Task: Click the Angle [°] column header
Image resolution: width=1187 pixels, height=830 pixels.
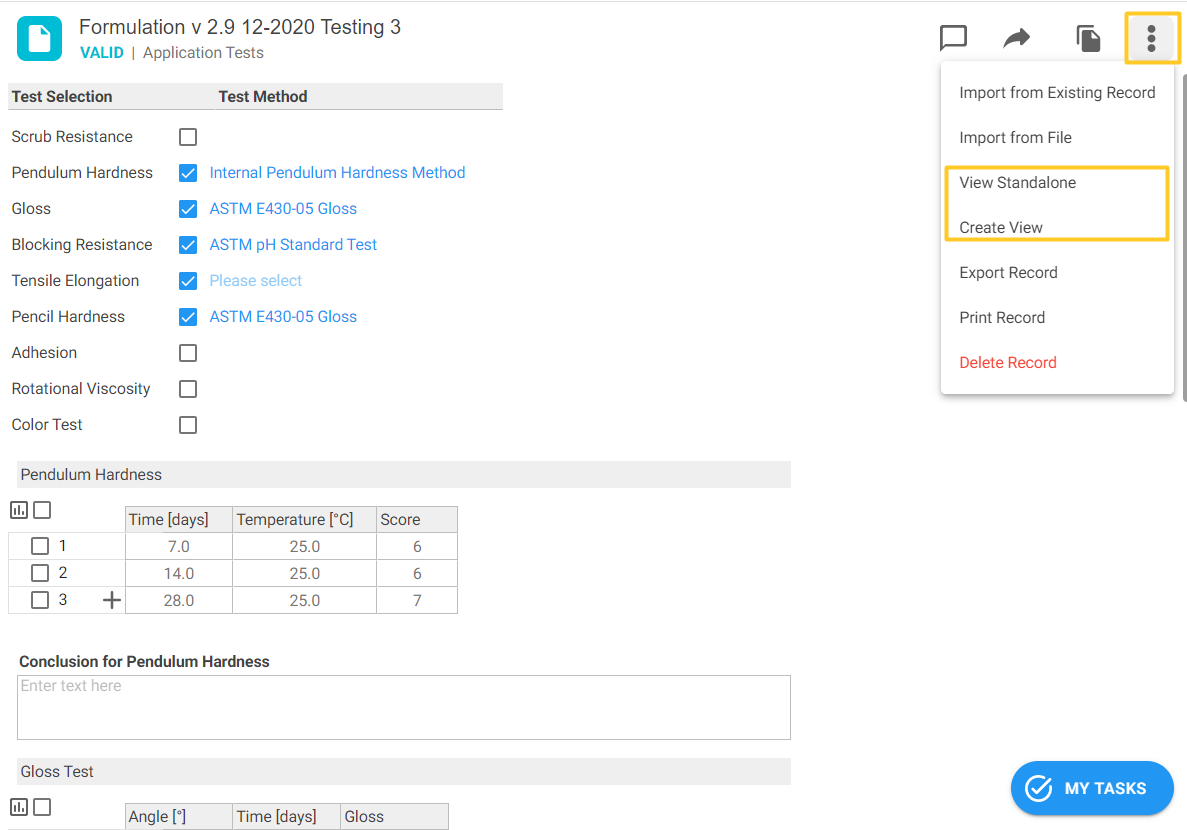Action: click(179, 816)
